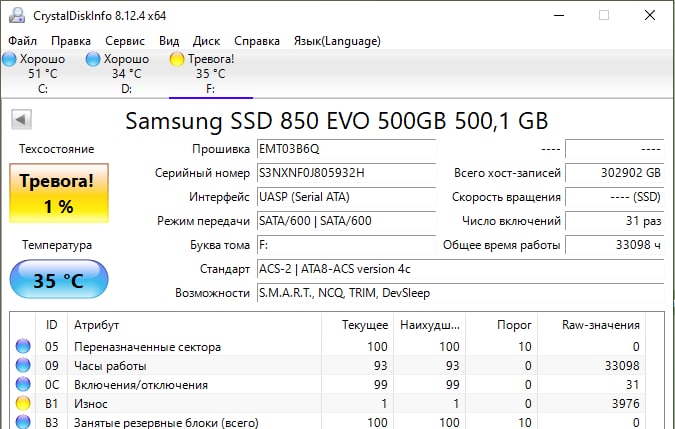
Task: Click the Samsung SSD 850 EVO disk title
Action: click(337, 120)
